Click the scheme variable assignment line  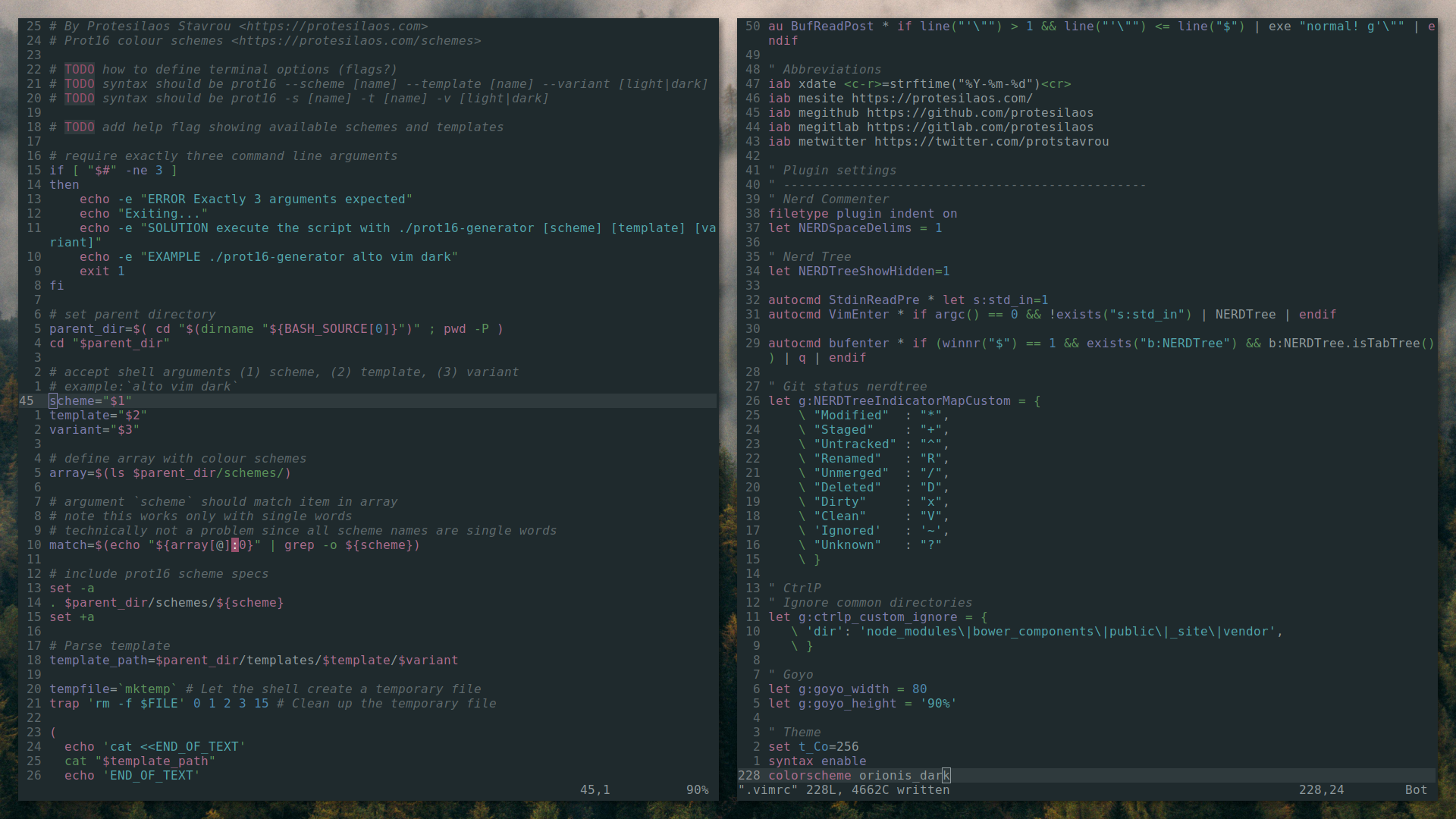tap(90, 401)
